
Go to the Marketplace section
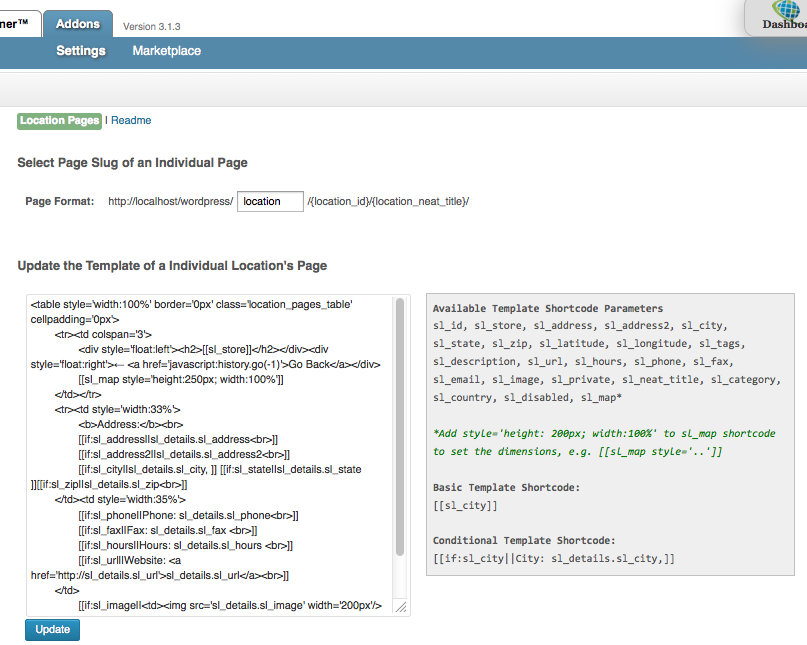click(166, 51)
